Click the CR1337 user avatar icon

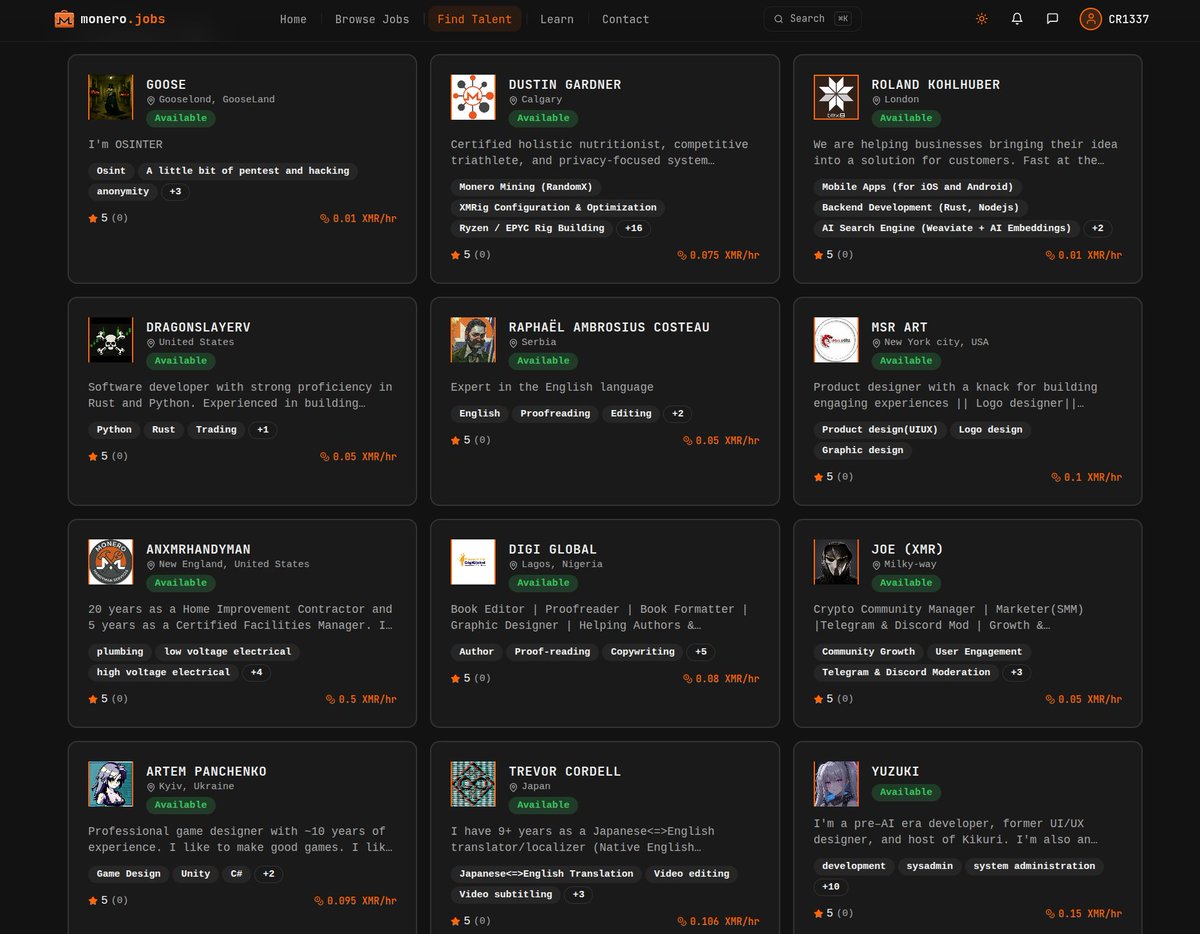point(1090,18)
